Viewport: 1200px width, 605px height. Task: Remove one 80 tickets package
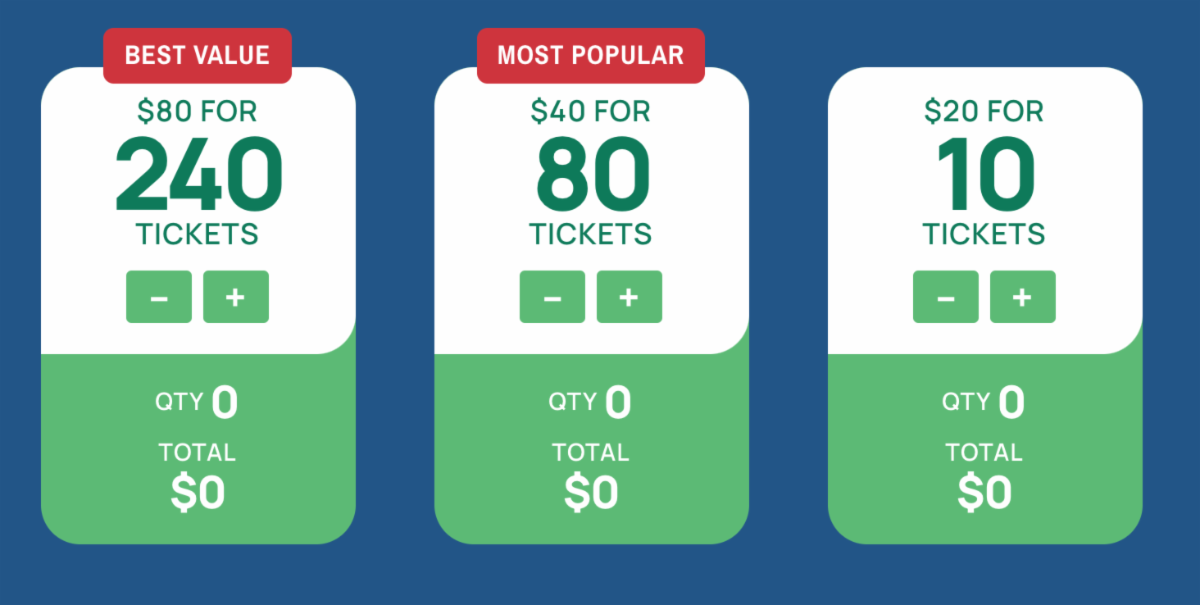(x=552, y=297)
